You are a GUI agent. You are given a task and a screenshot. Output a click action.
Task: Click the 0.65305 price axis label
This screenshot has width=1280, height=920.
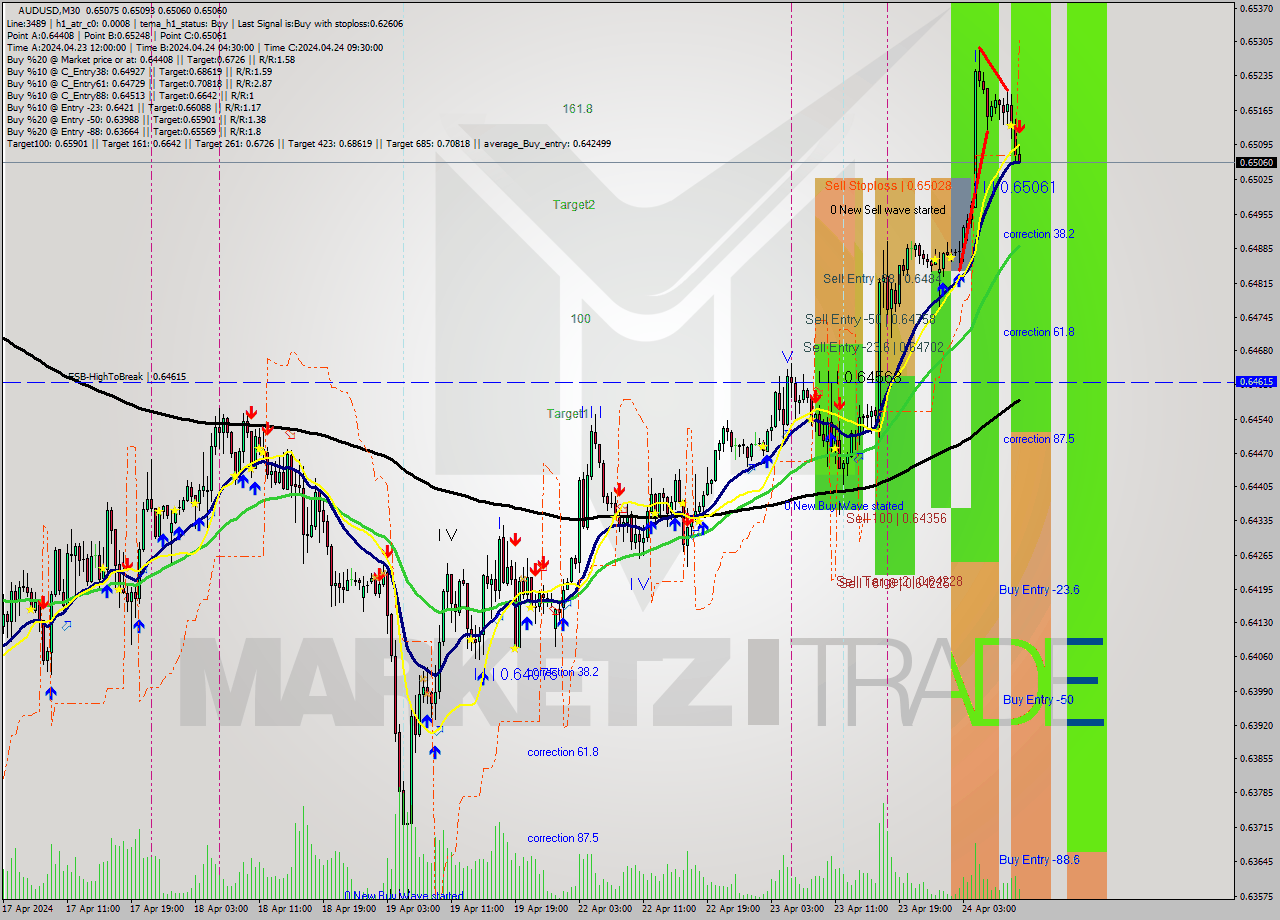click(1256, 42)
